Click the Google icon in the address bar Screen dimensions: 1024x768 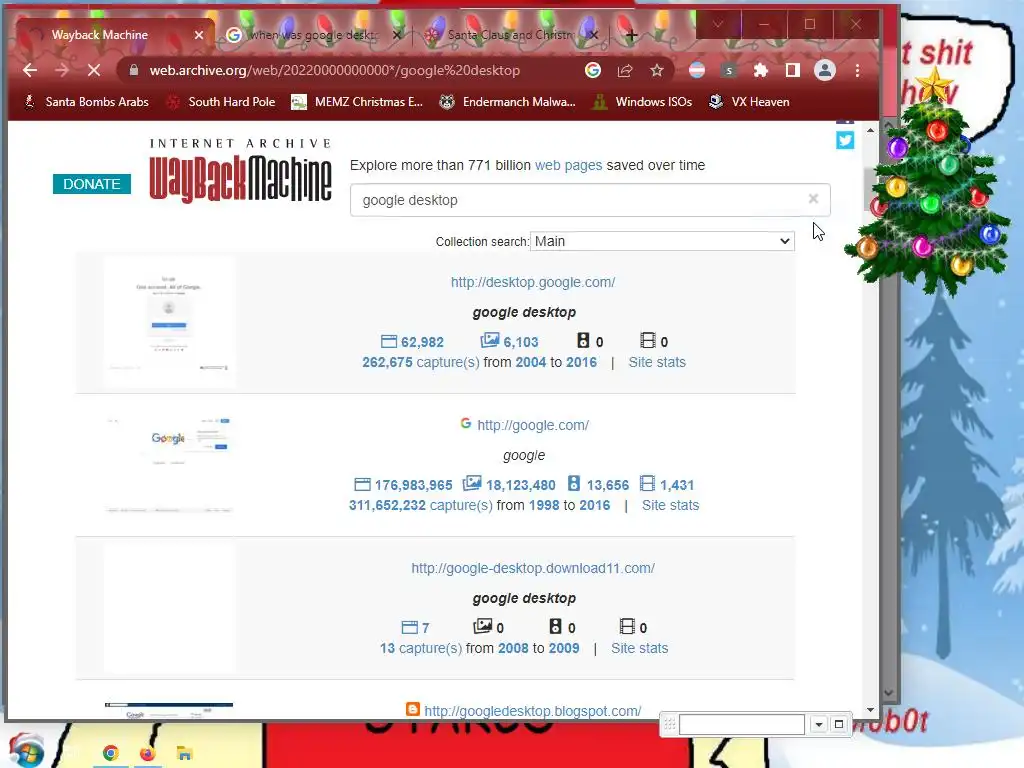(593, 71)
